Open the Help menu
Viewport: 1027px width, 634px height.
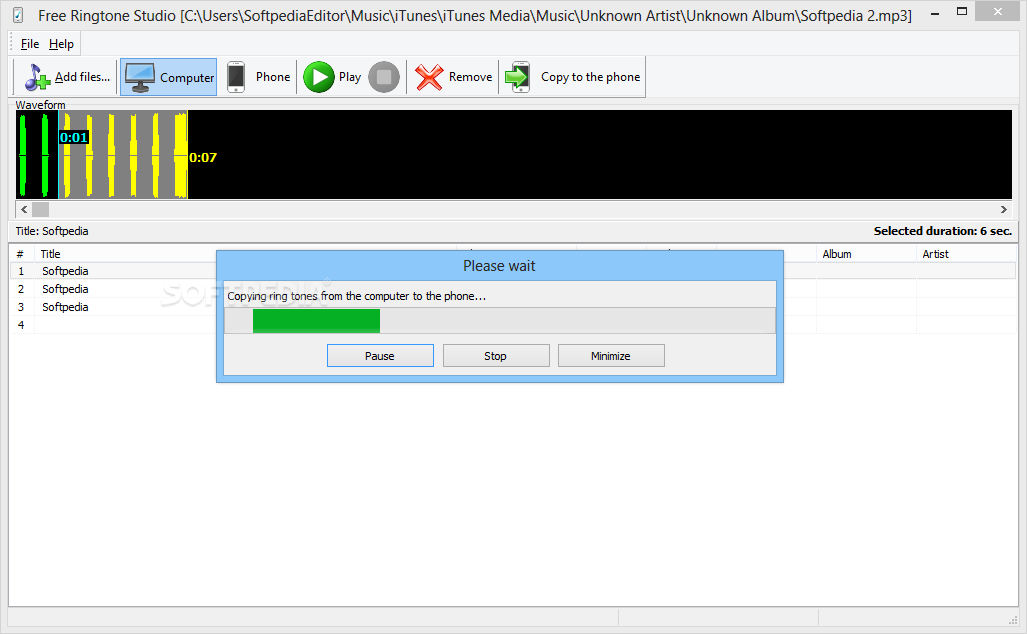61,44
